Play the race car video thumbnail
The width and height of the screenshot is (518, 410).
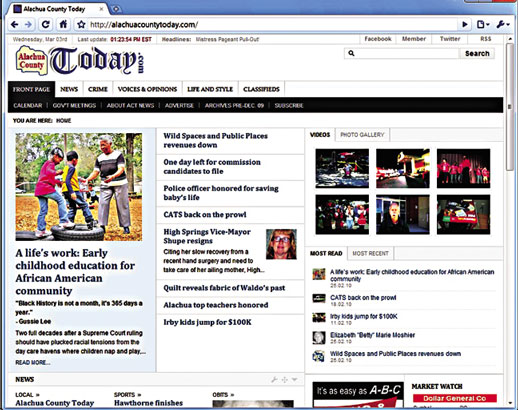(463, 214)
